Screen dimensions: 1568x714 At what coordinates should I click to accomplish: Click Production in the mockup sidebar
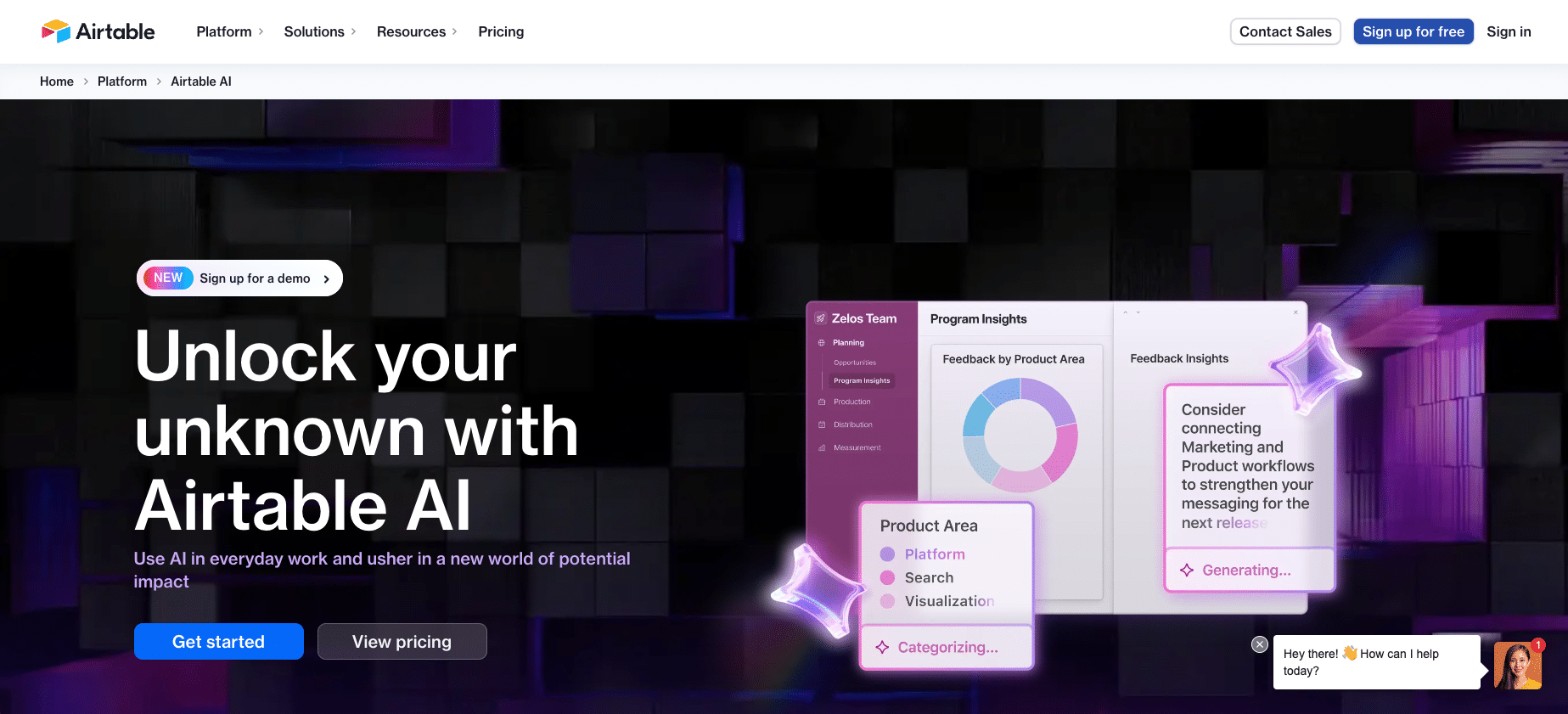tap(851, 402)
